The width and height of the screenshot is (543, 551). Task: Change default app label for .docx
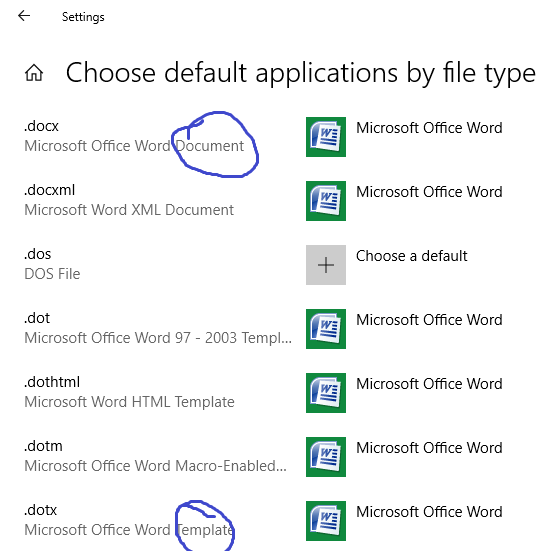[x=429, y=128]
